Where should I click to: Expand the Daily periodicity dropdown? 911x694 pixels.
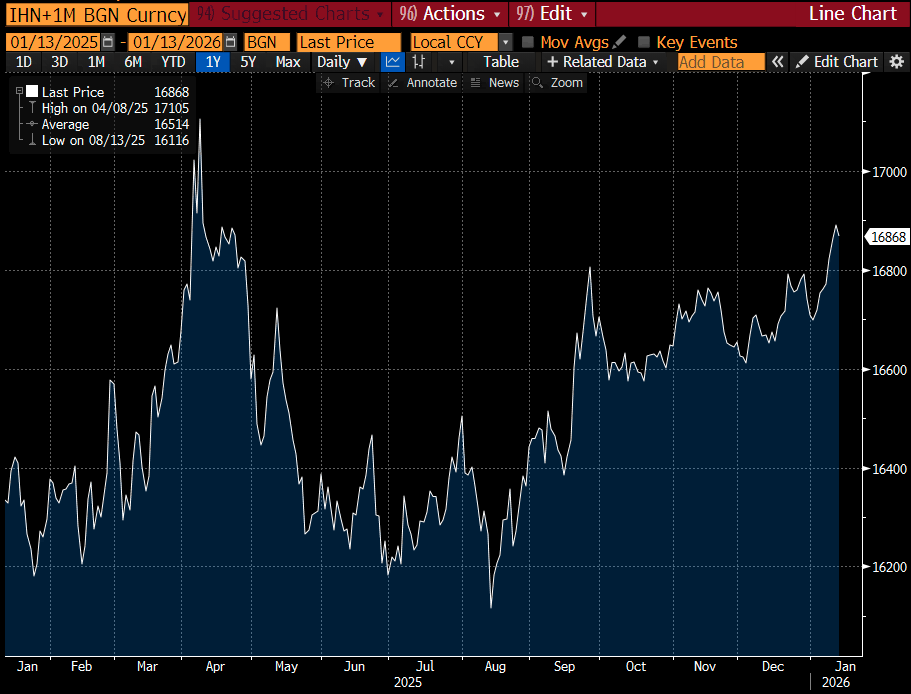[341, 62]
